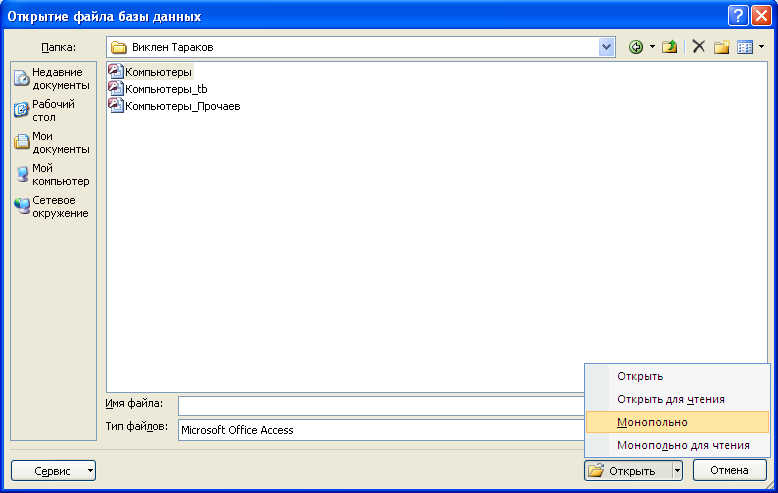
Task: Click the Компьютеры_Прочаев file name text
Action: [x=183, y=106]
